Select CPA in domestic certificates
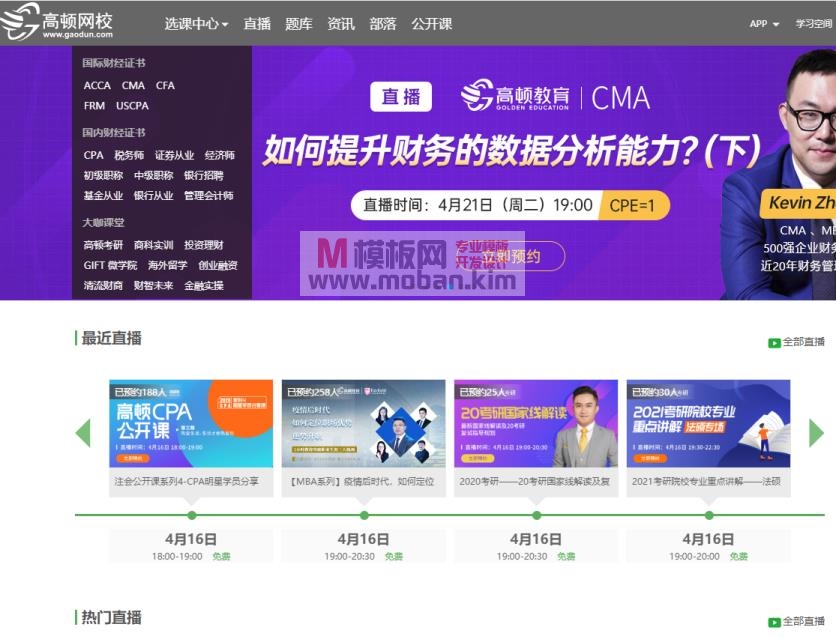The width and height of the screenshot is (836, 639). [93, 155]
